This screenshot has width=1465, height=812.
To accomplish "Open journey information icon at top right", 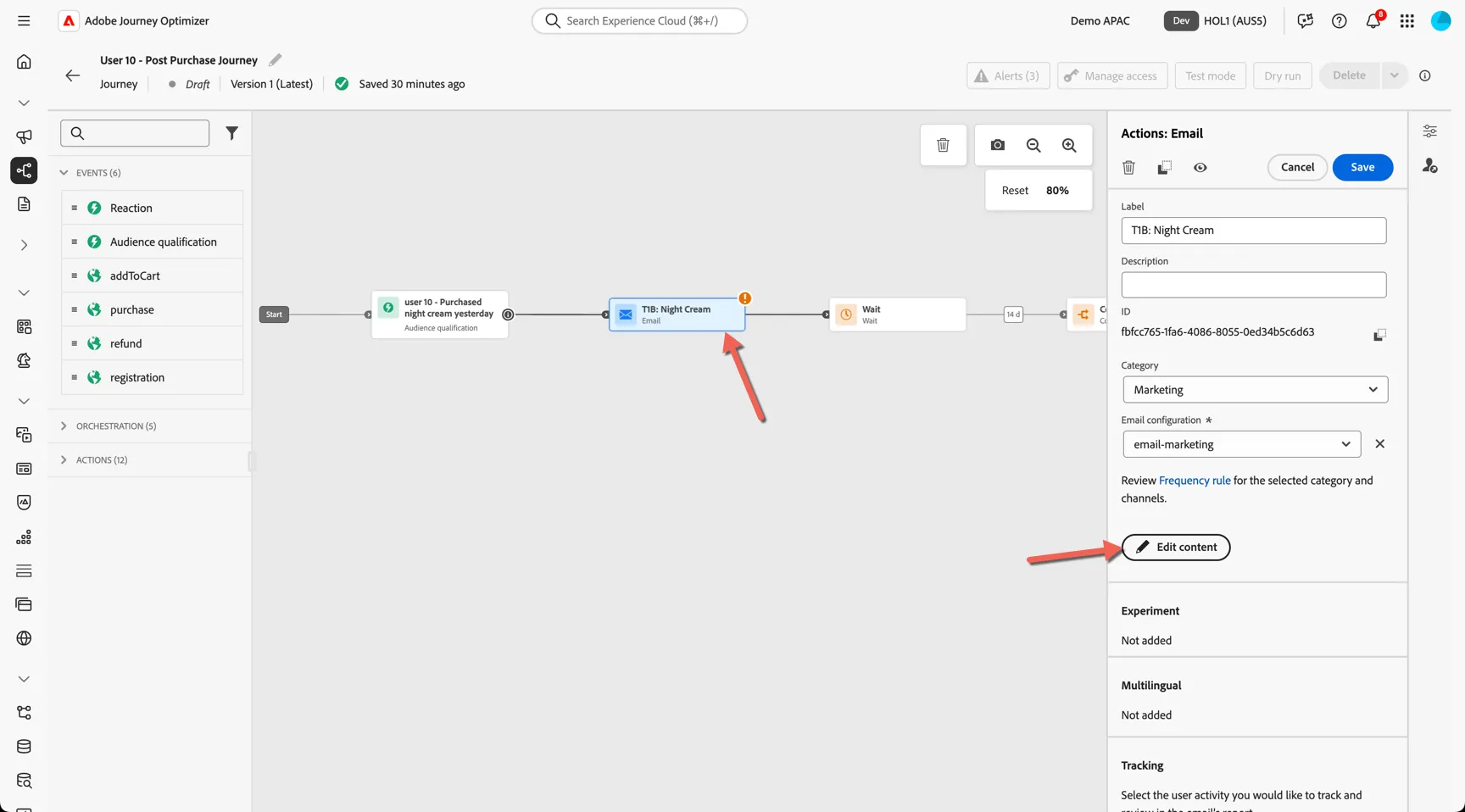I will click(1425, 75).
